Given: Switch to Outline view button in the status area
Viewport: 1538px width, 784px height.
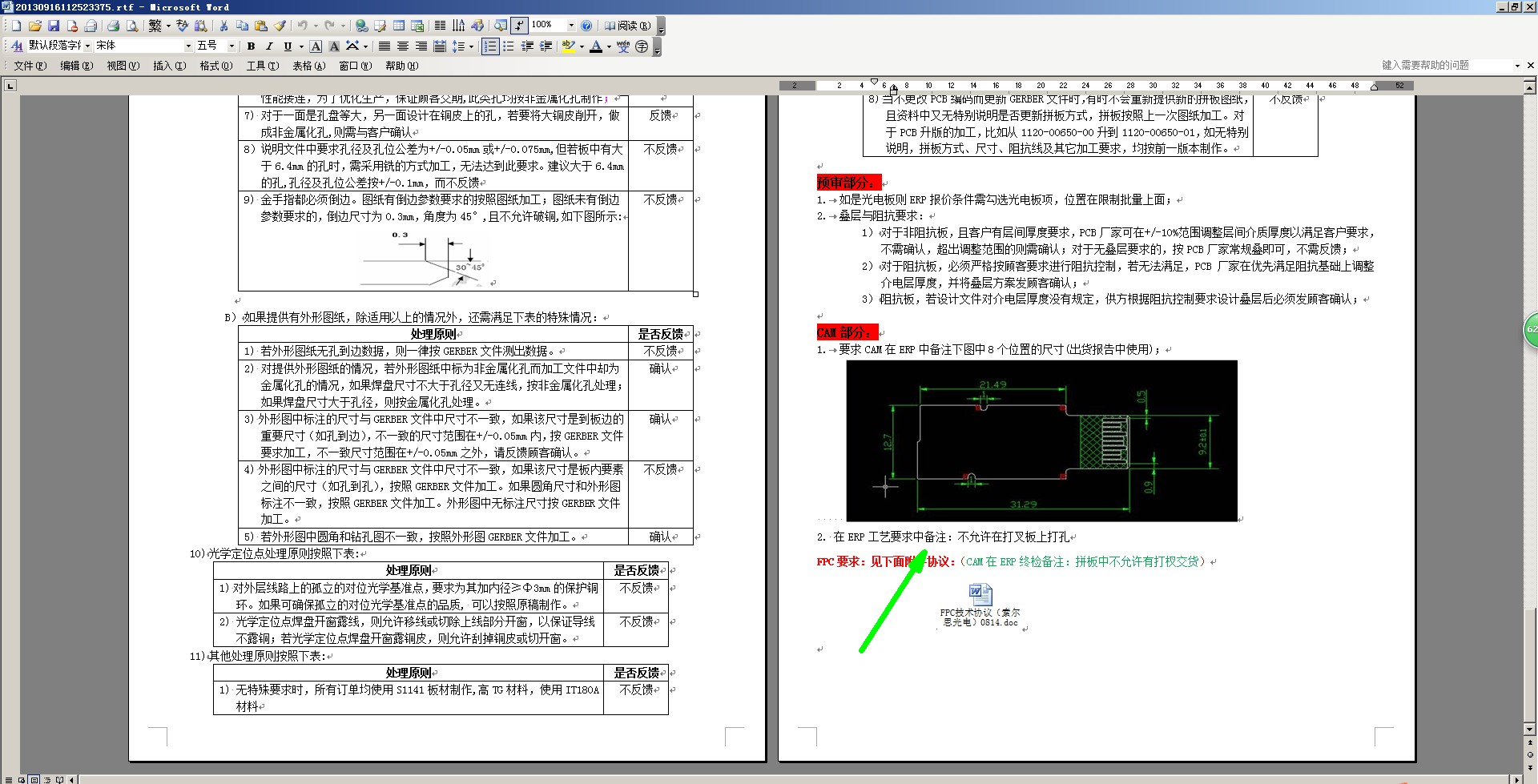Looking at the screenshot, I should [46, 779].
